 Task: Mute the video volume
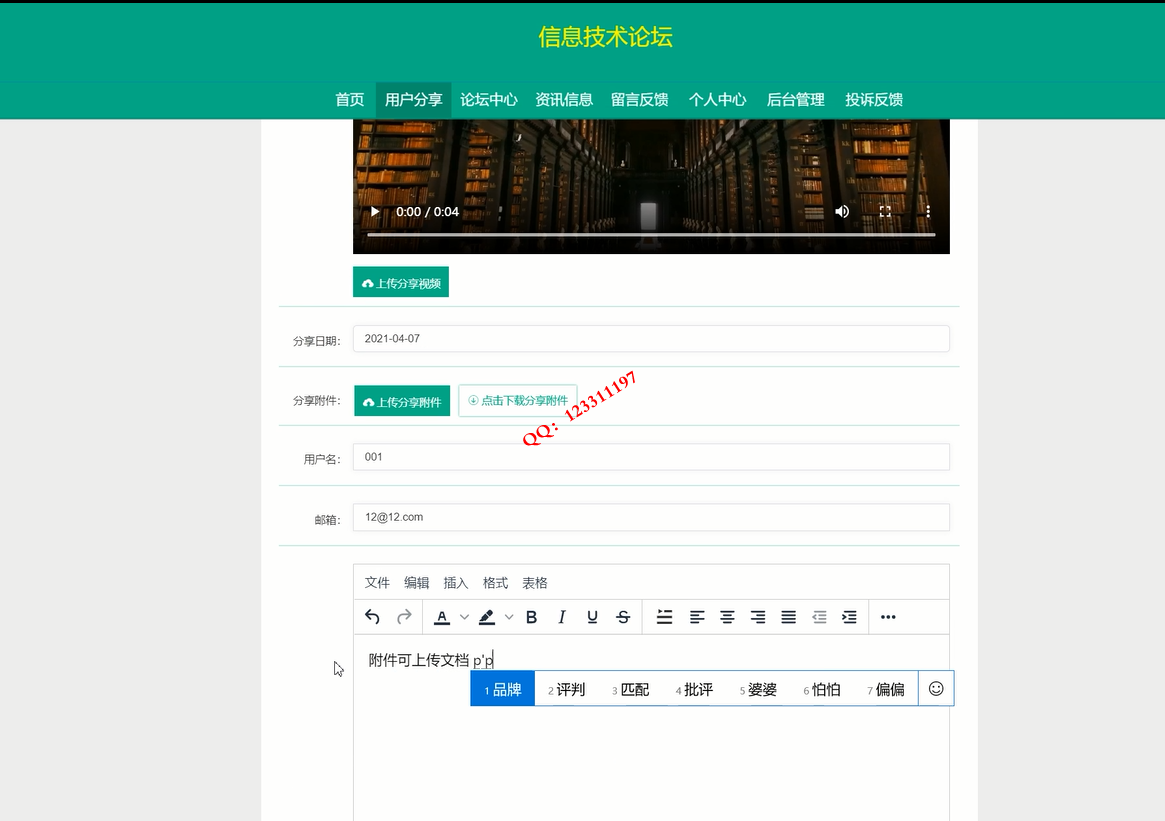pos(842,212)
